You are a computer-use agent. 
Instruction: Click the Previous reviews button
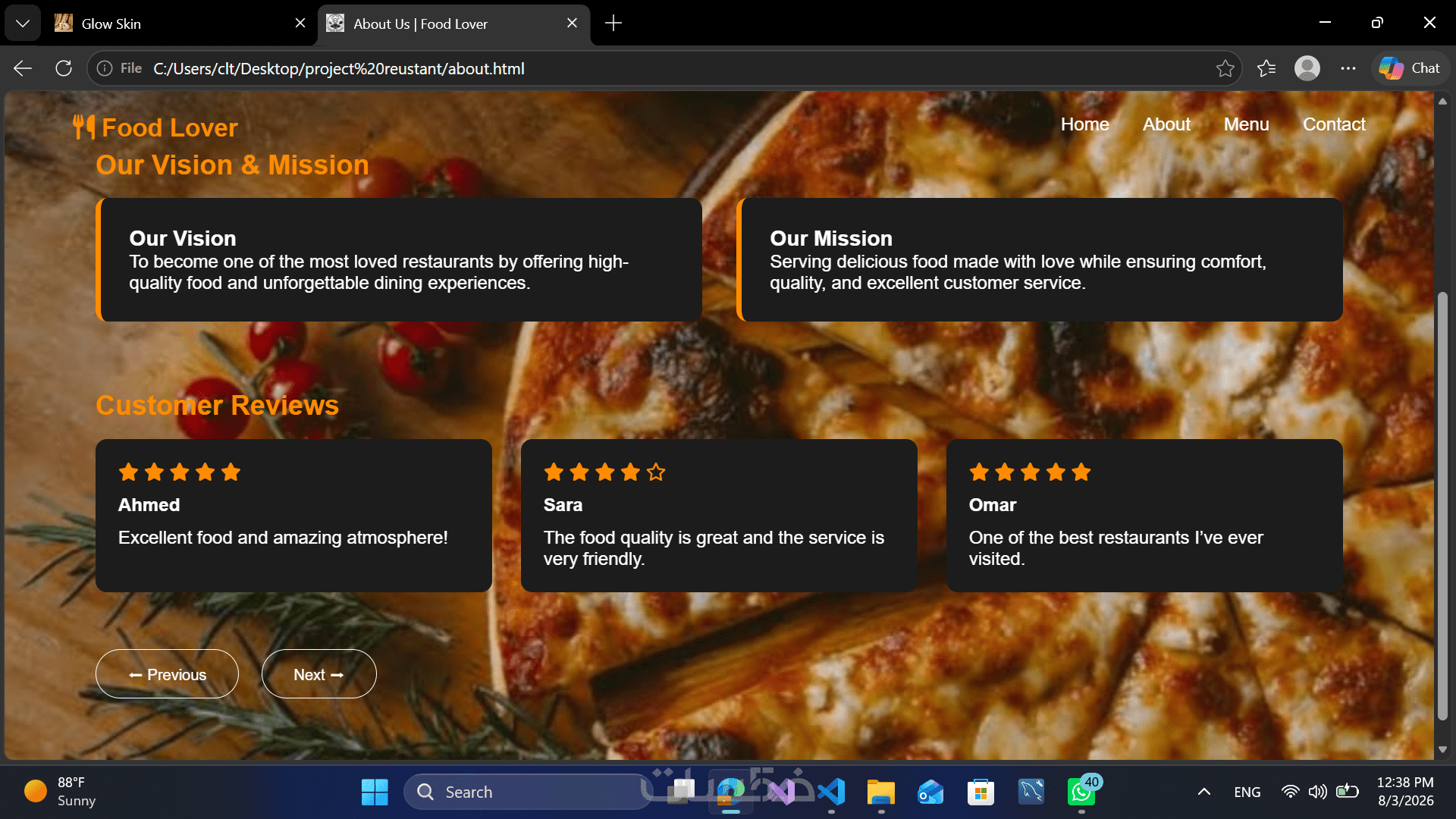click(x=167, y=674)
